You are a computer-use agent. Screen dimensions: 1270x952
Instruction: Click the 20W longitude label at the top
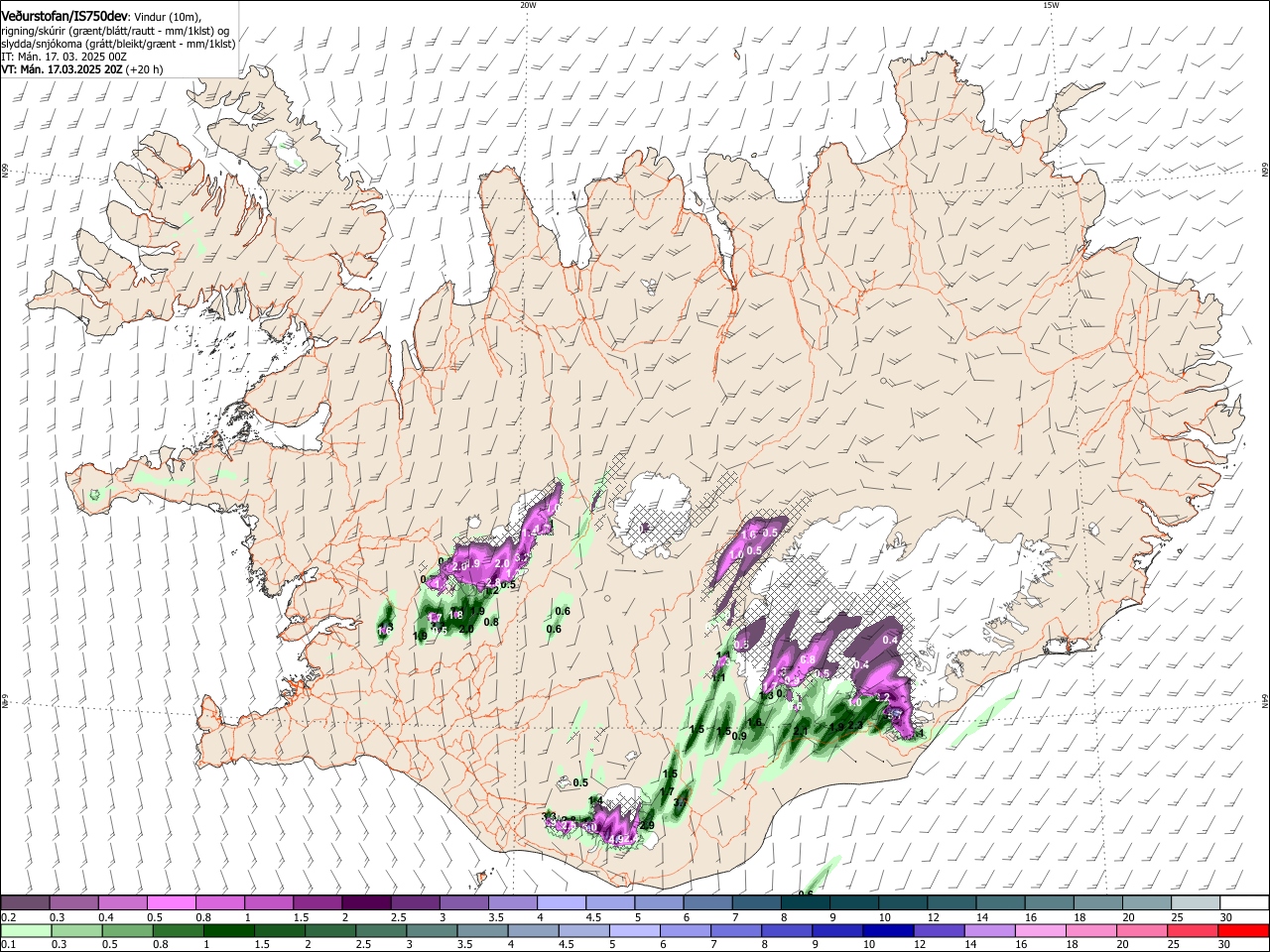pyautogui.click(x=528, y=5)
